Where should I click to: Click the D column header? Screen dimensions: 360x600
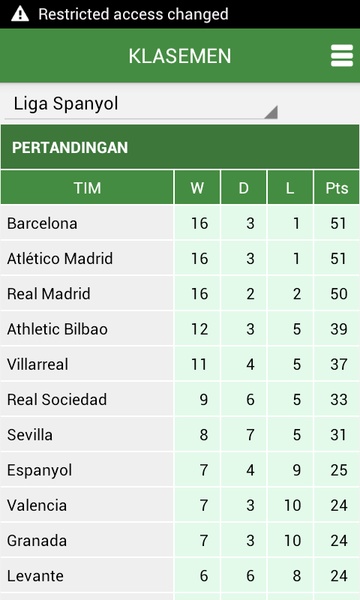pos(244,188)
